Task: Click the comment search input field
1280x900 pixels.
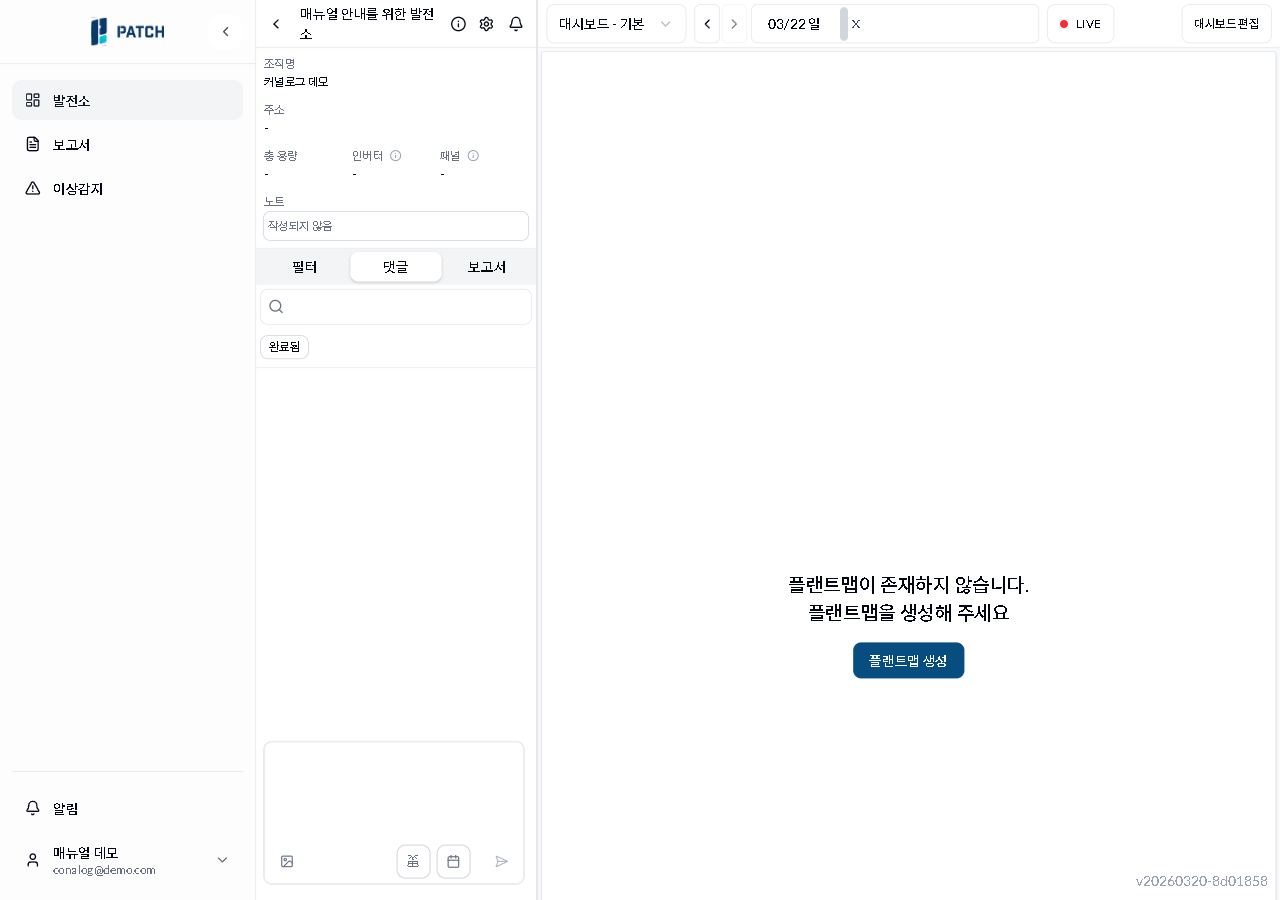Action: [x=396, y=306]
